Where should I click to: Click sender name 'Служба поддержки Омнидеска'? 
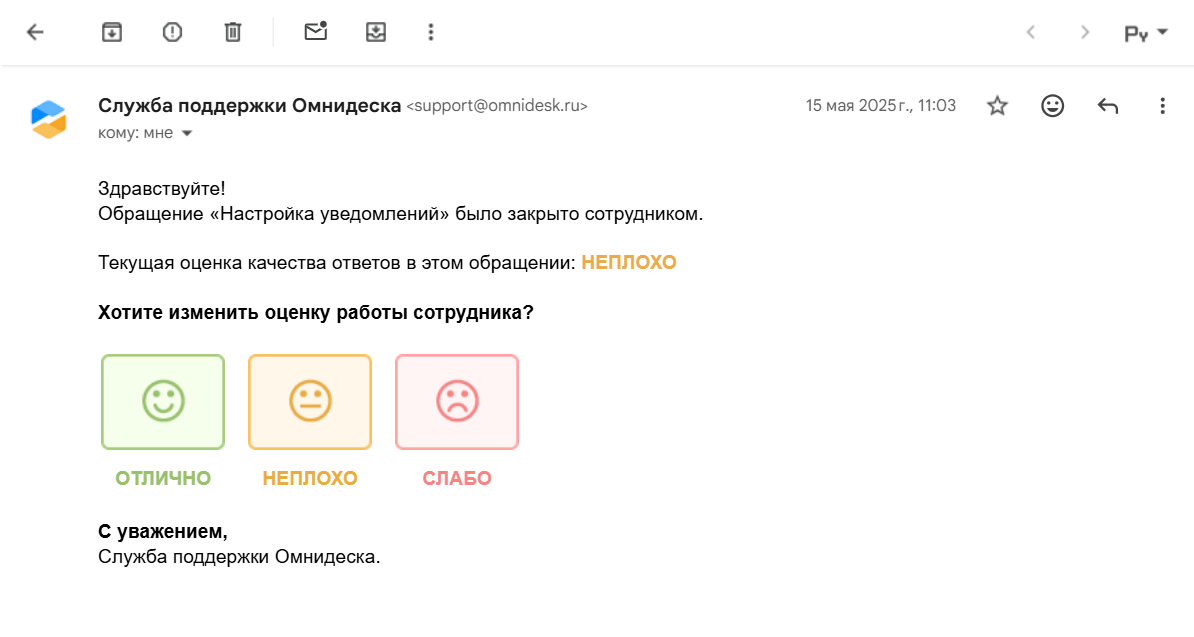(x=249, y=105)
